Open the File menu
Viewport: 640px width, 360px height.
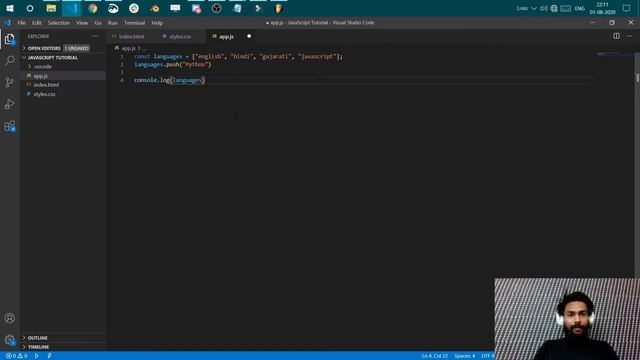point(22,23)
